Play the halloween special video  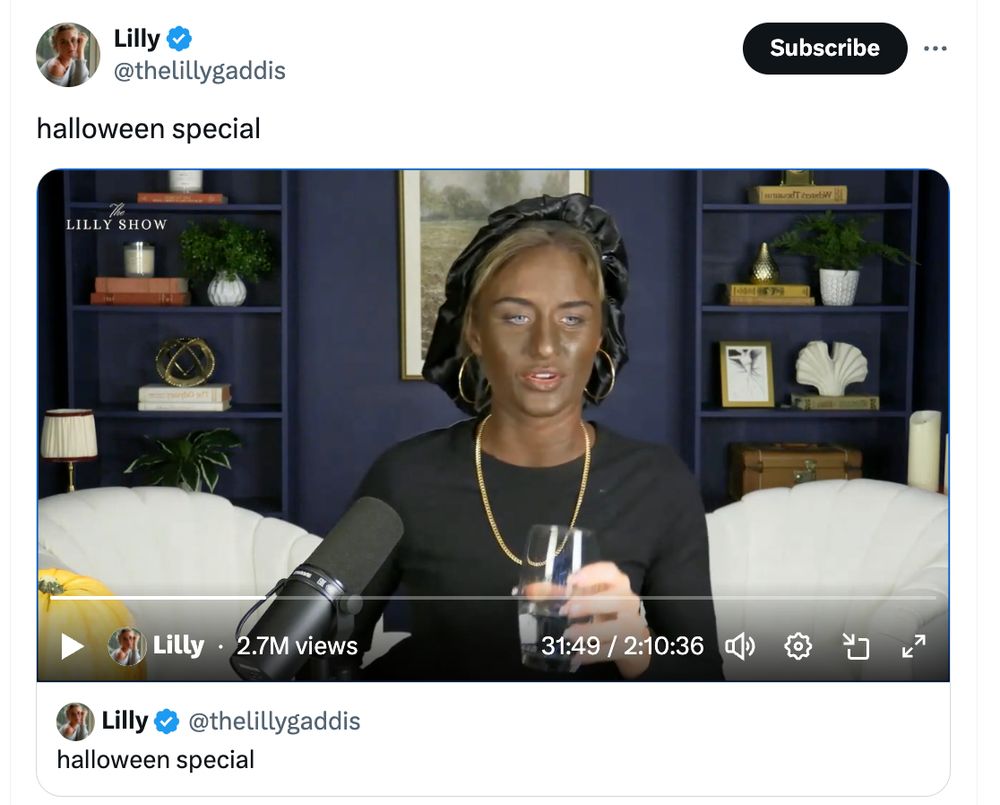click(x=72, y=646)
